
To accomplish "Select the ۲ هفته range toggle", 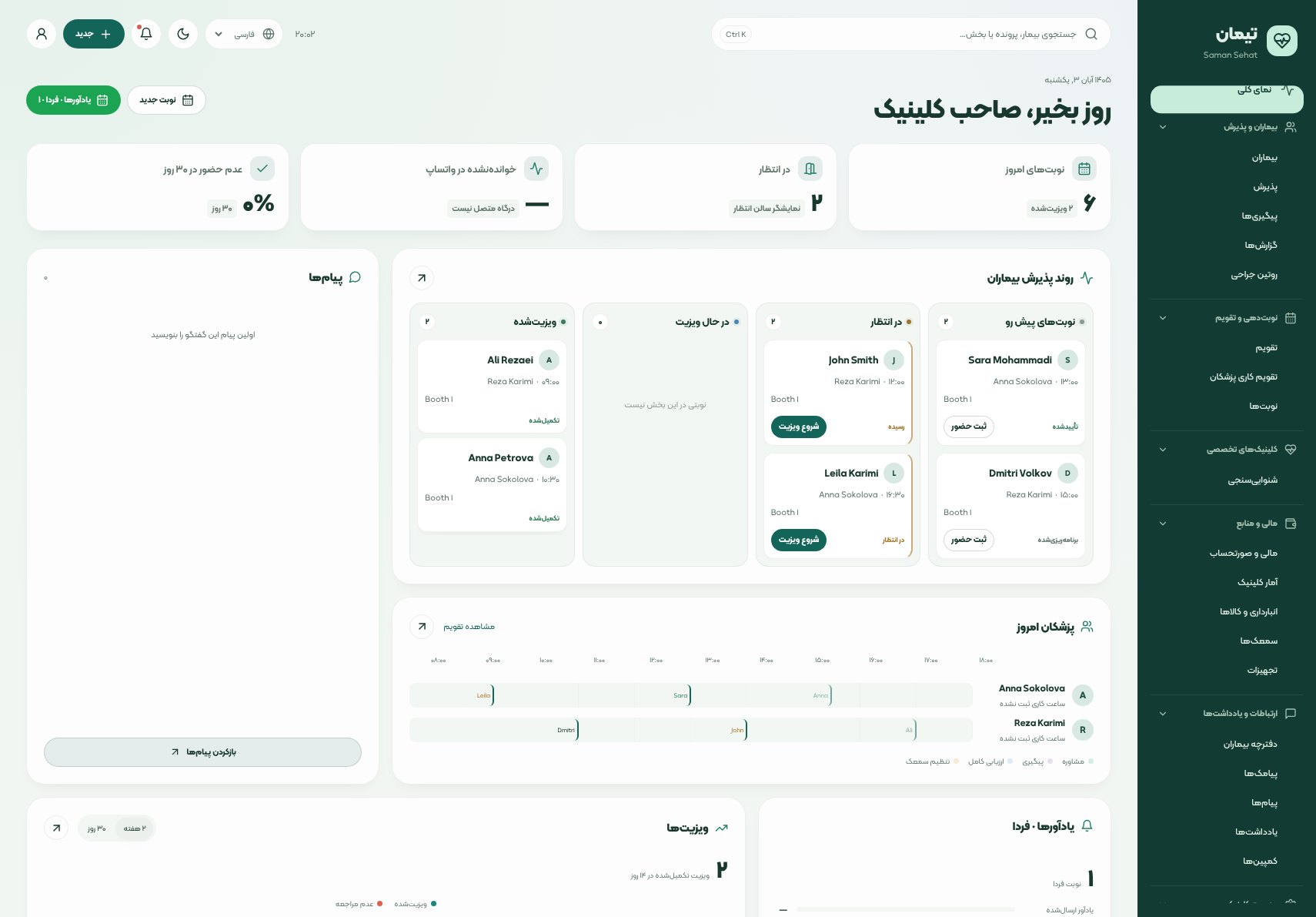I will point(135,828).
